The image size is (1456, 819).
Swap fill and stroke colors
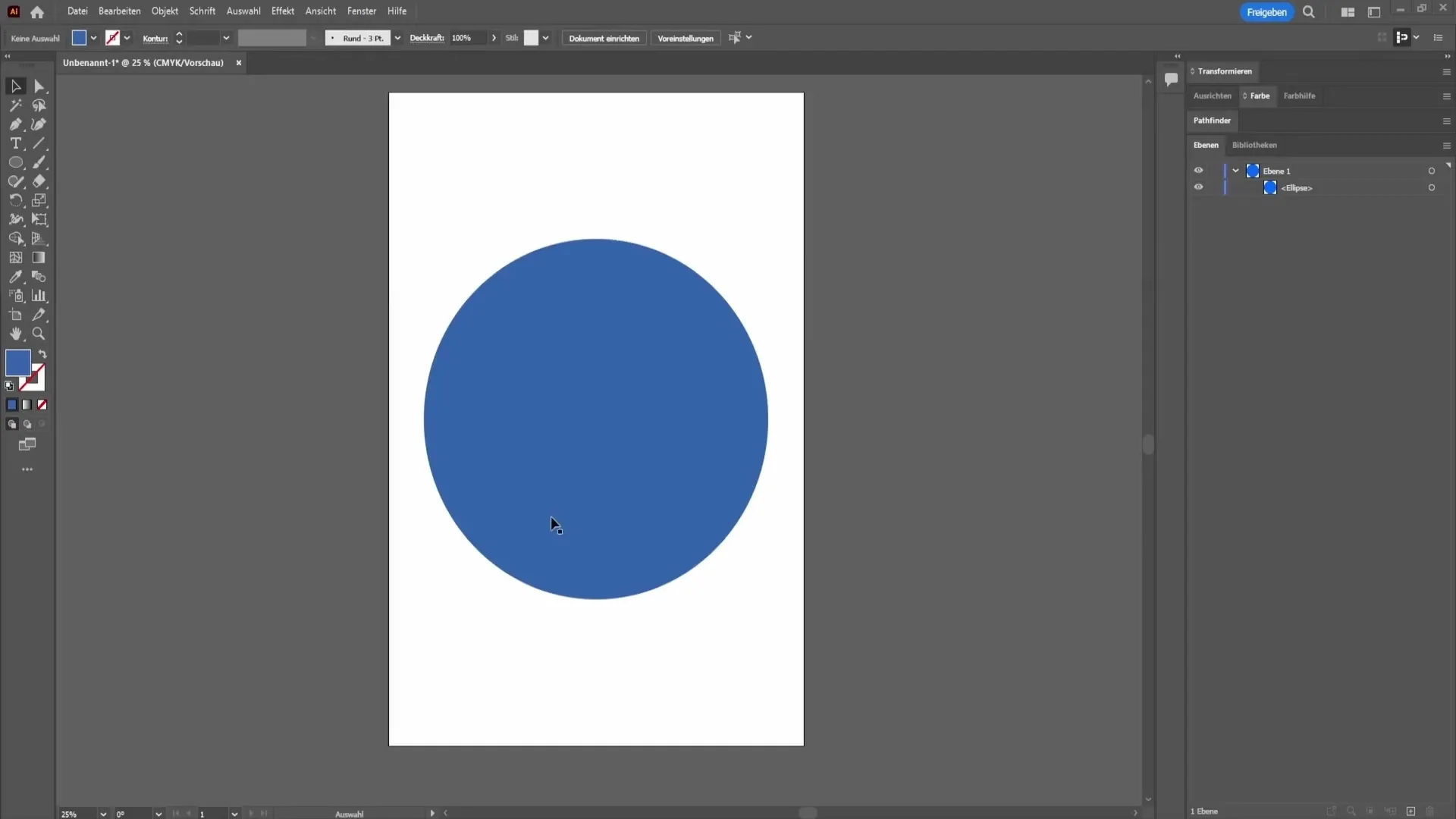coord(42,354)
